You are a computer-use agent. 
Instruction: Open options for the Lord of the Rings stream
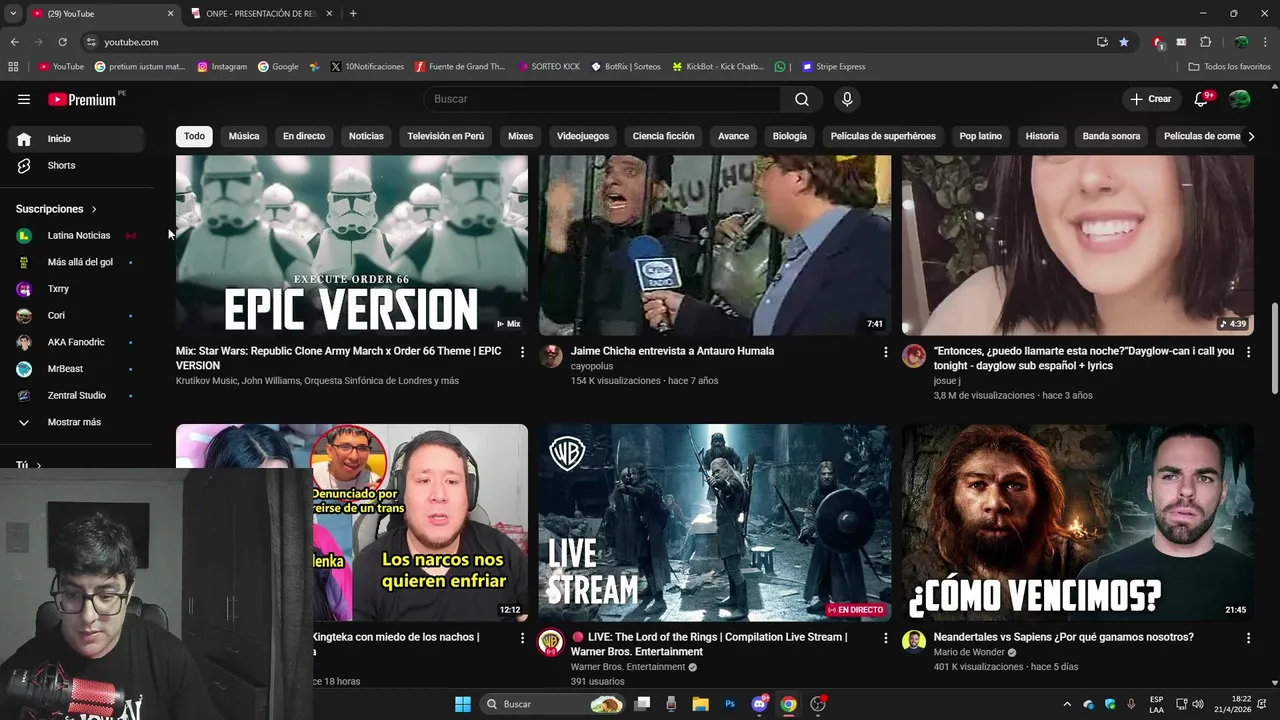[x=885, y=638]
